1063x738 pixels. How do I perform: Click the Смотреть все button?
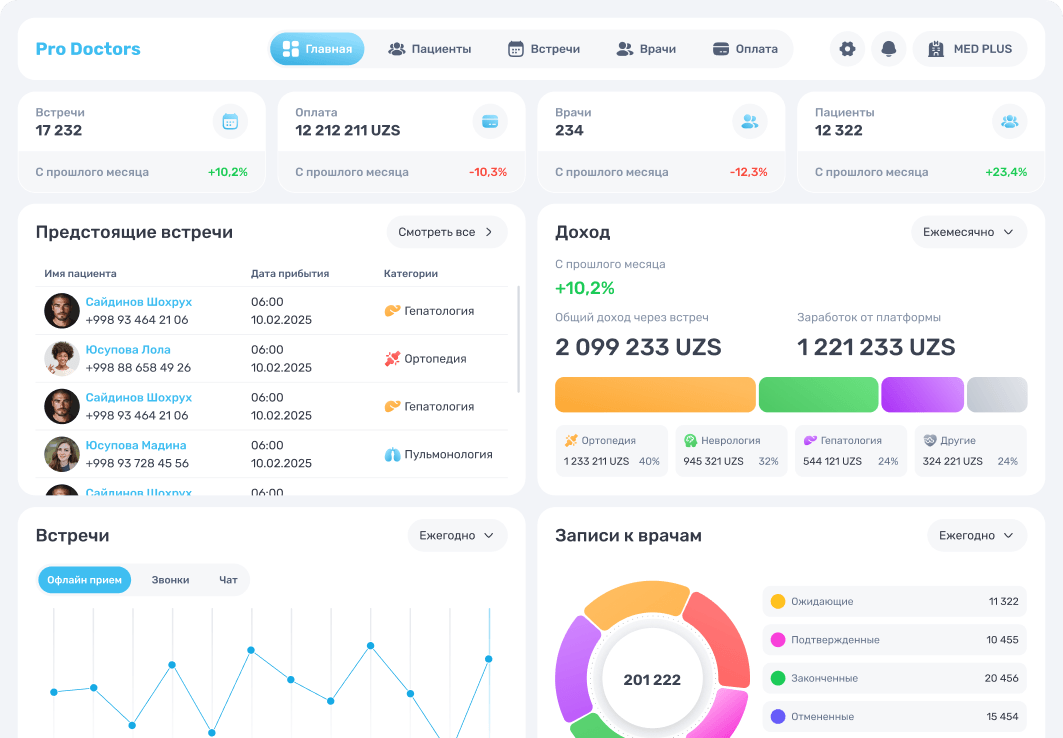[447, 232]
